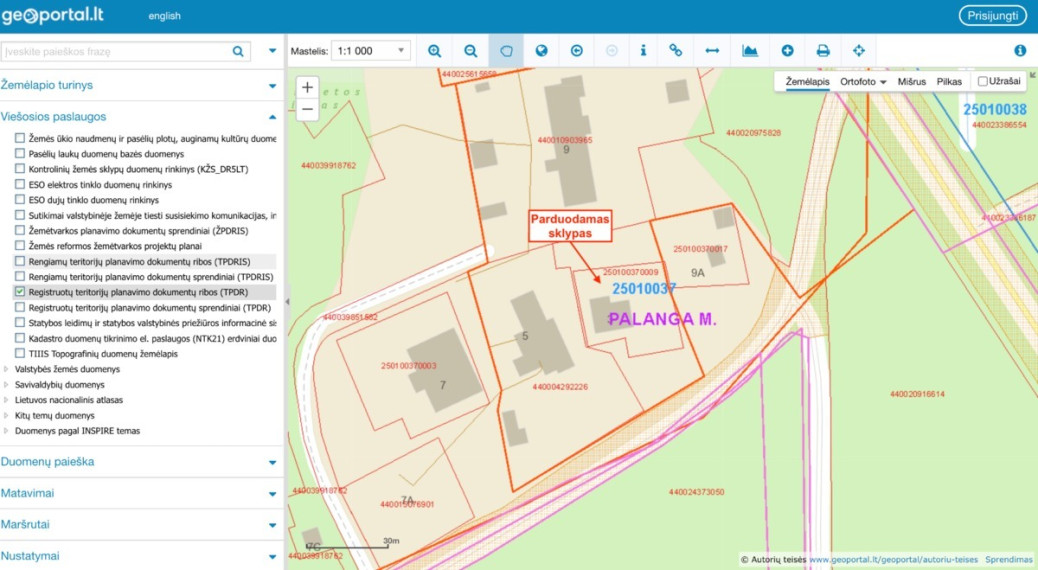Switch basemap to Mišrus
This screenshot has width=1038, height=570.
[912, 81]
